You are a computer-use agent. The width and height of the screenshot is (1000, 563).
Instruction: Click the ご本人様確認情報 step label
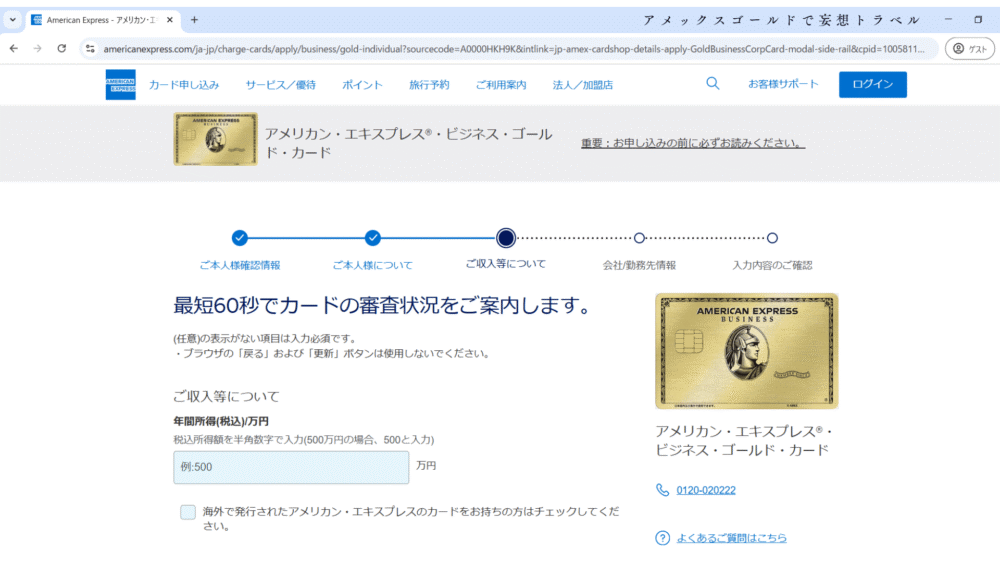[240, 265]
